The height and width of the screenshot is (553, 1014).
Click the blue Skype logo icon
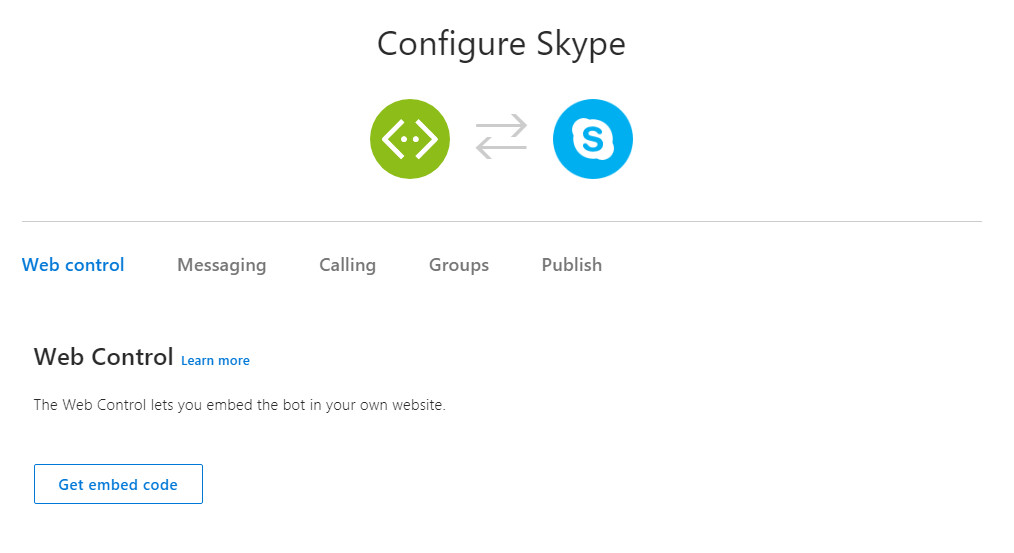click(592, 139)
